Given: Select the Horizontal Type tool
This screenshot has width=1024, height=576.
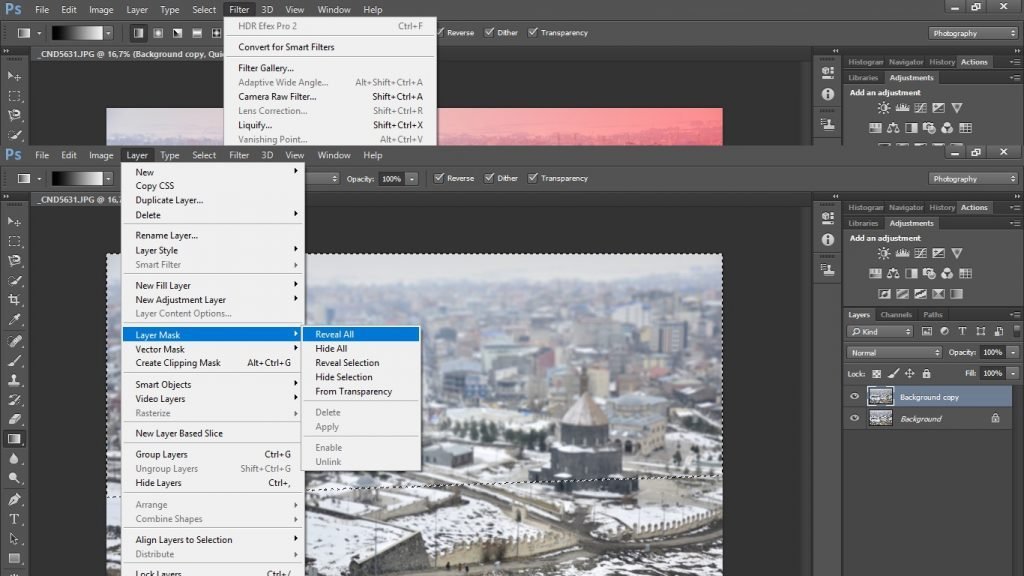Looking at the screenshot, I should [14, 519].
